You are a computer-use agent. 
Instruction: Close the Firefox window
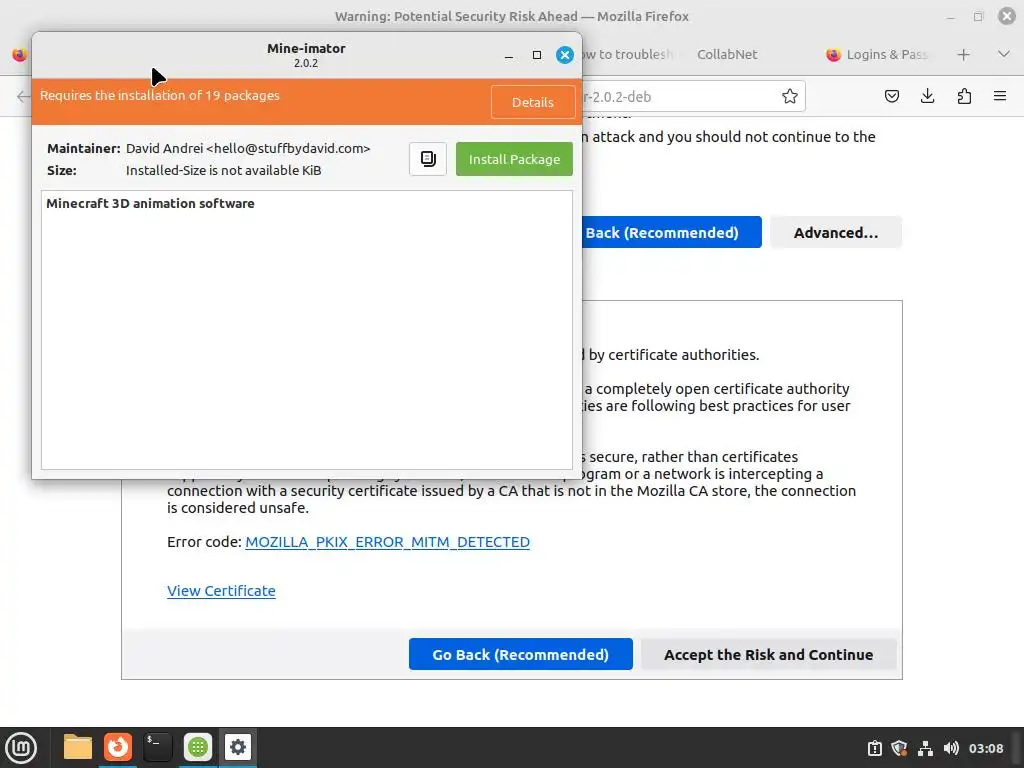(x=1006, y=16)
